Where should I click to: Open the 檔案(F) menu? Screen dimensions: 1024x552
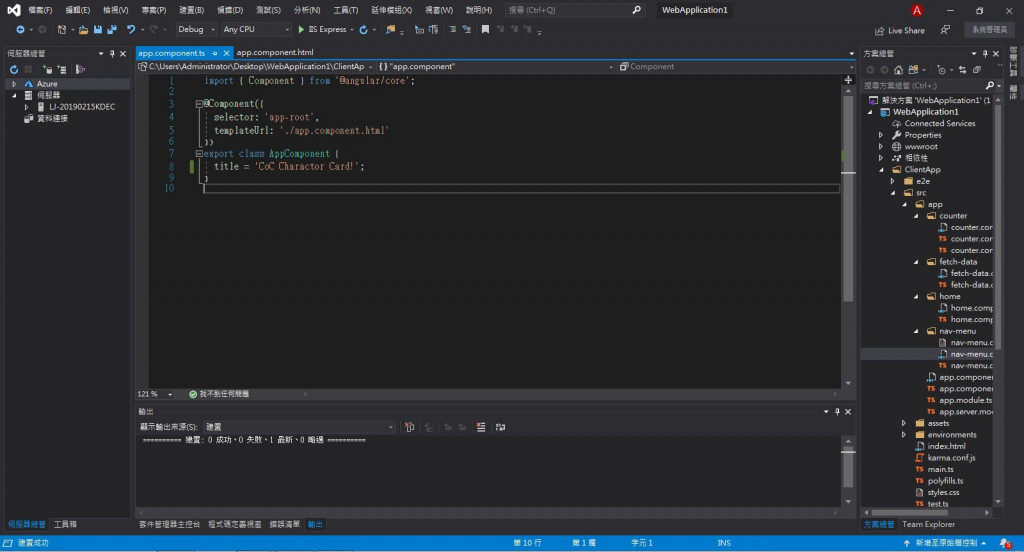click(40, 10)
